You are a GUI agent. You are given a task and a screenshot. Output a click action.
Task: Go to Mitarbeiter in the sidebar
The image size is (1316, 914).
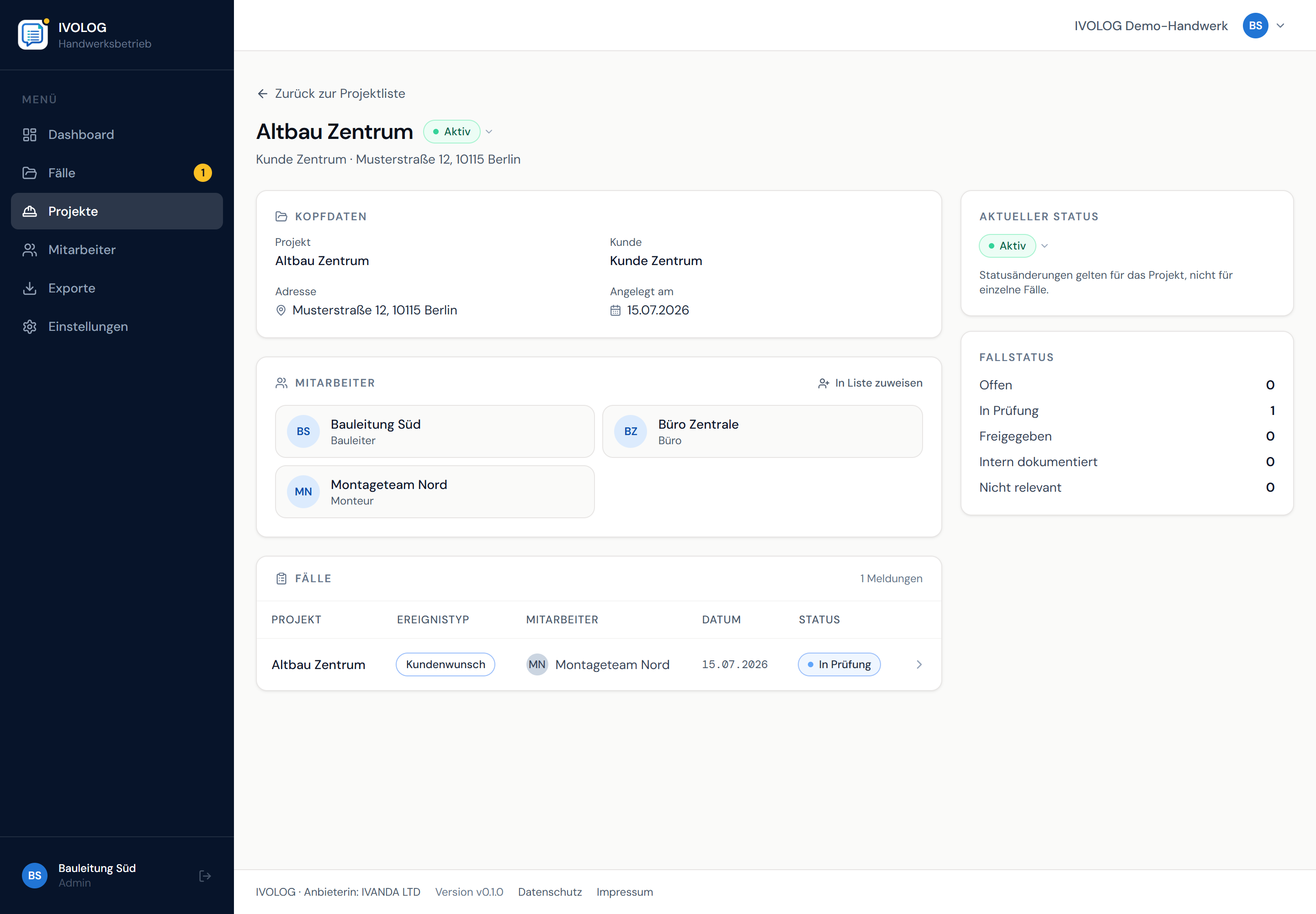point(117,250)
